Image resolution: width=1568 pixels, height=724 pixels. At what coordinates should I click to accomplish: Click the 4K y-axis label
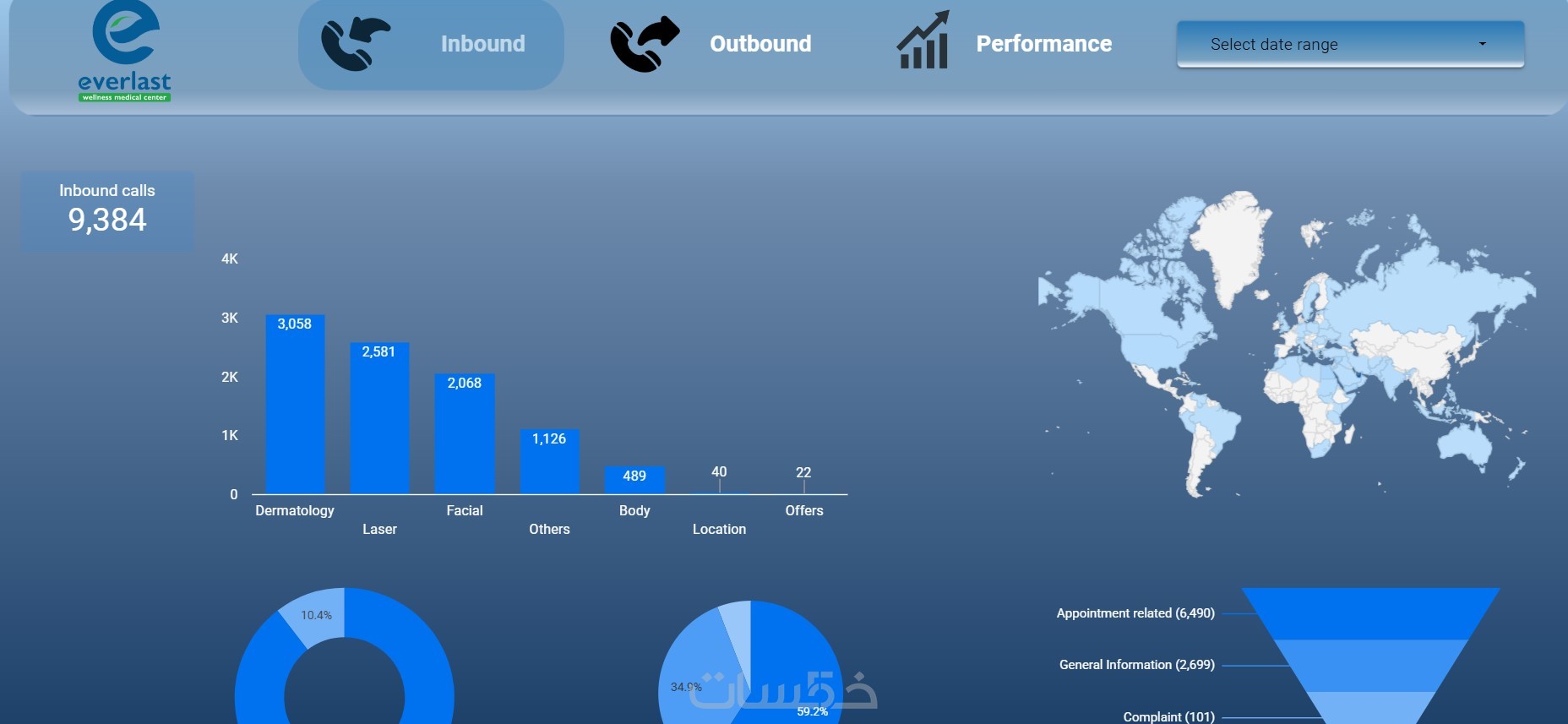pyautogui.click(x=230, y=259)
